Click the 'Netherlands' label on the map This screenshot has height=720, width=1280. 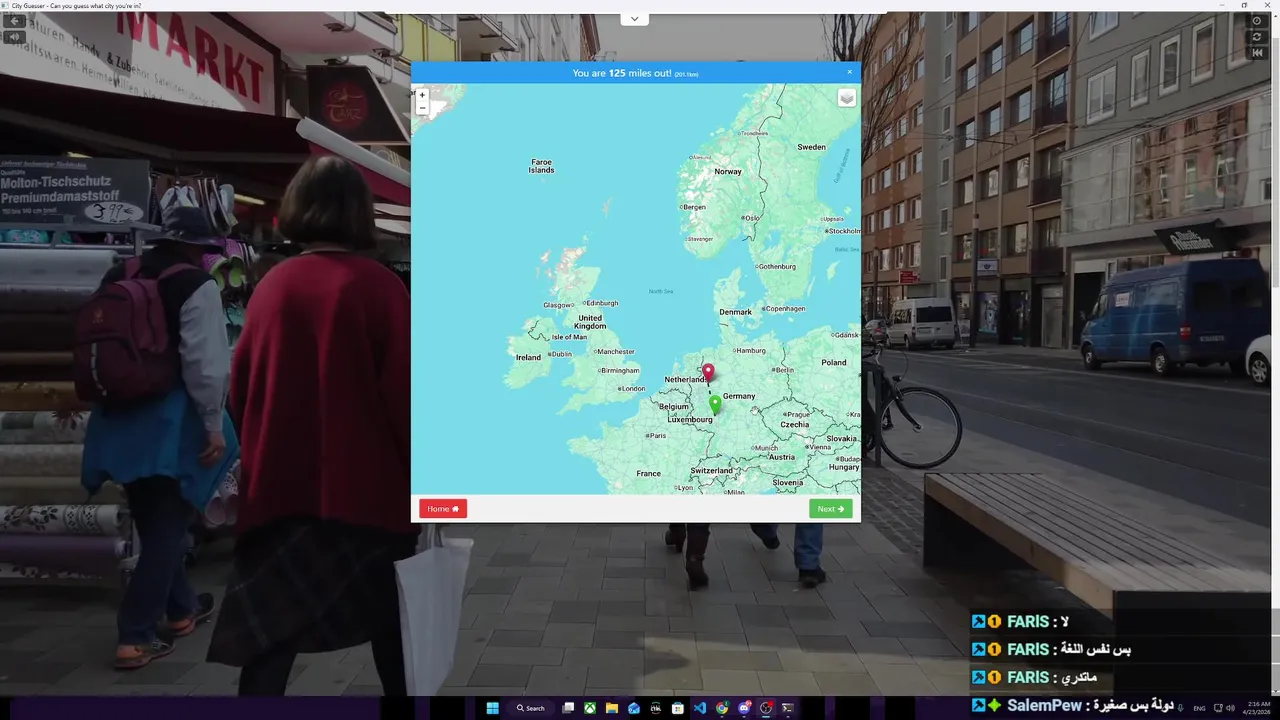tap(685, 380)
